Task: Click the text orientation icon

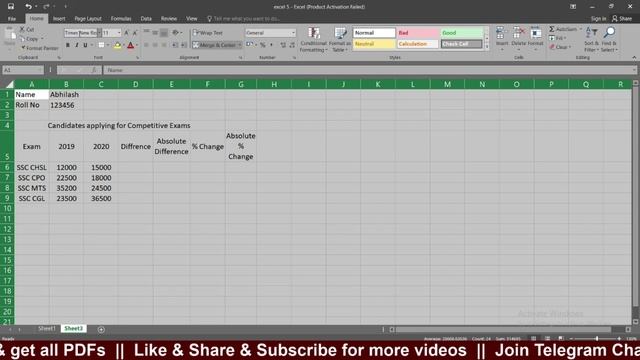Action: (176, 33)
